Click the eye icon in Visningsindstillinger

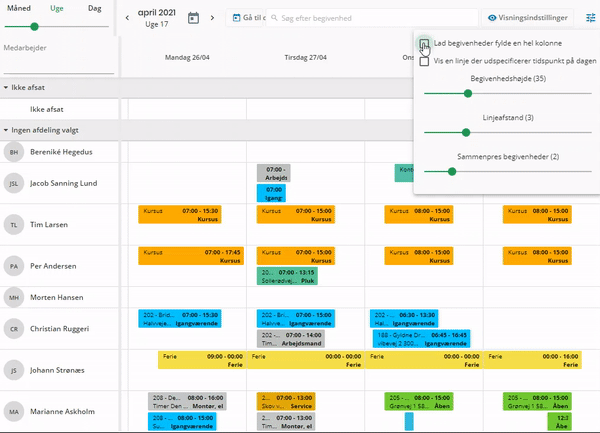tap(493, 18)
